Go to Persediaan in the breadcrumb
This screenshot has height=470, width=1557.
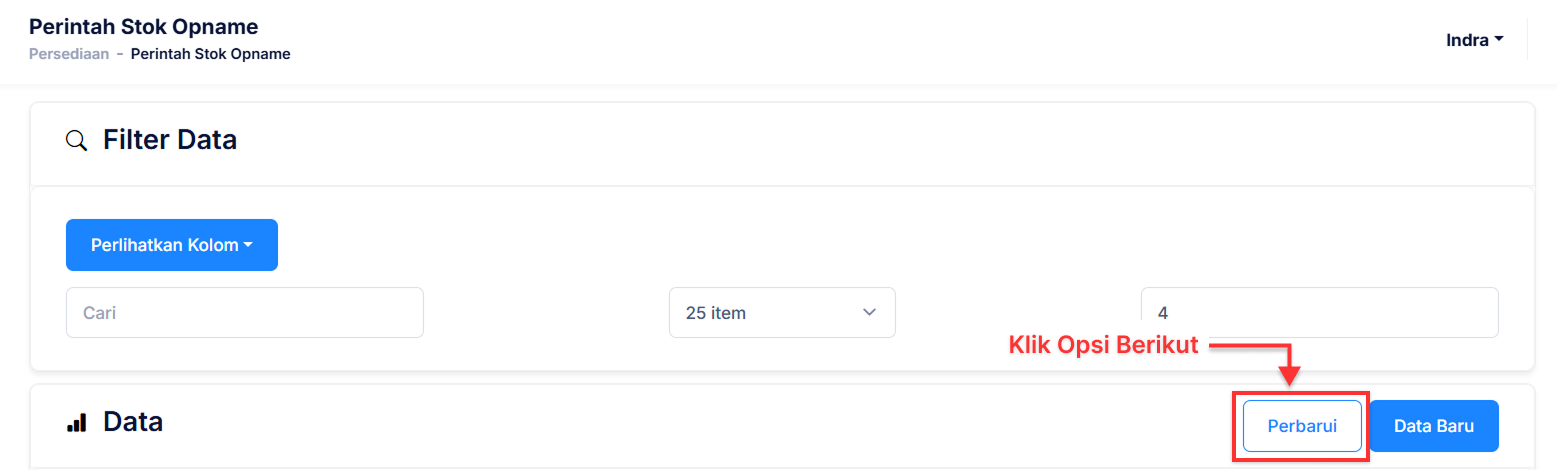[x=69, y=54]
